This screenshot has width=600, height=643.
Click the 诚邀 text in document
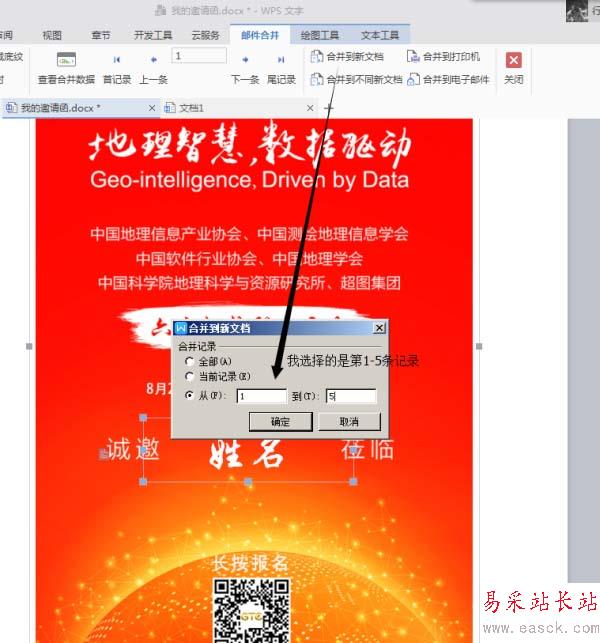pos(132,449)
